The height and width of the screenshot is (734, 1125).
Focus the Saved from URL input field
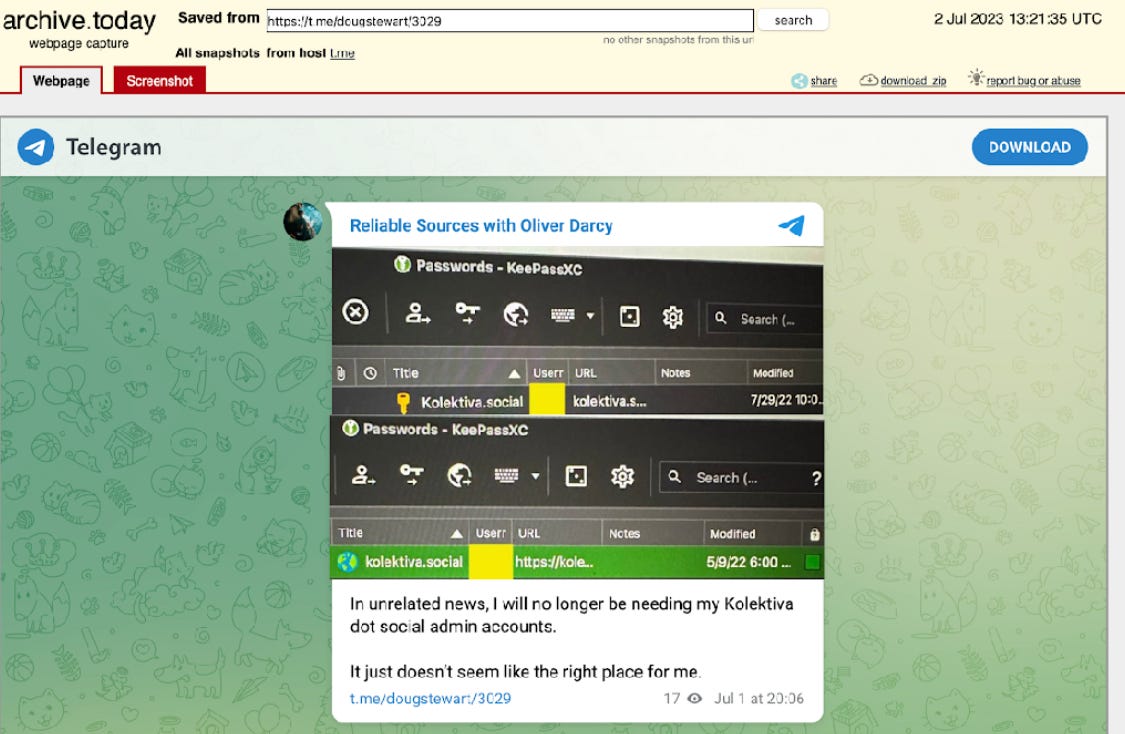coord(510,20)
